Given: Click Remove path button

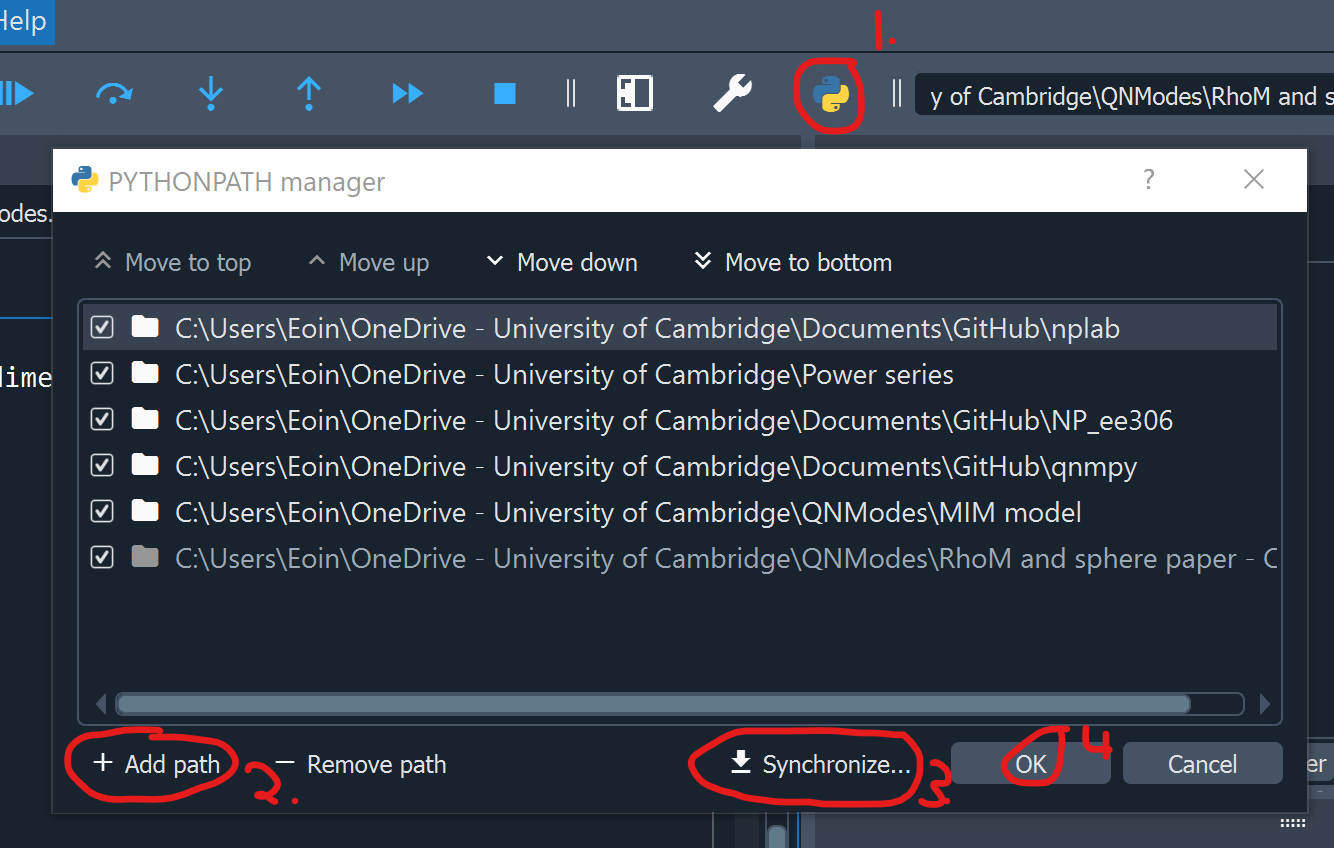Looking at the screenshot, I should [x=361, y=764].
